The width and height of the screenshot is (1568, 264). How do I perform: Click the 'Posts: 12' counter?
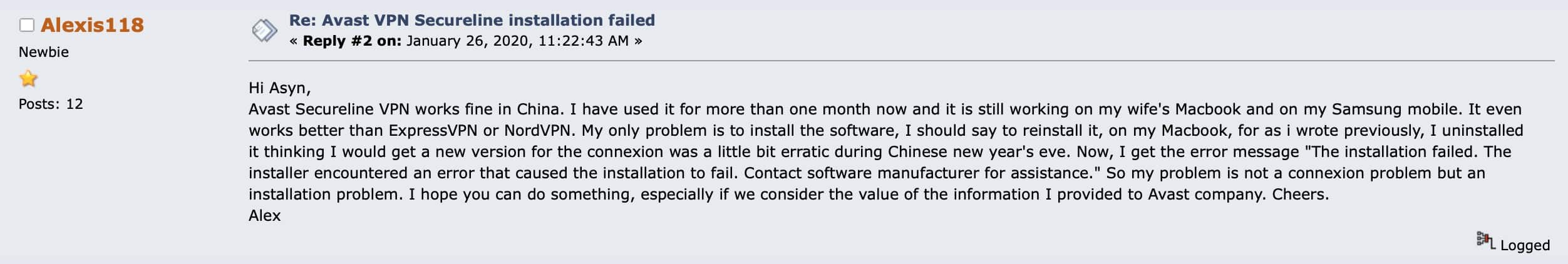tap(51, 104)
